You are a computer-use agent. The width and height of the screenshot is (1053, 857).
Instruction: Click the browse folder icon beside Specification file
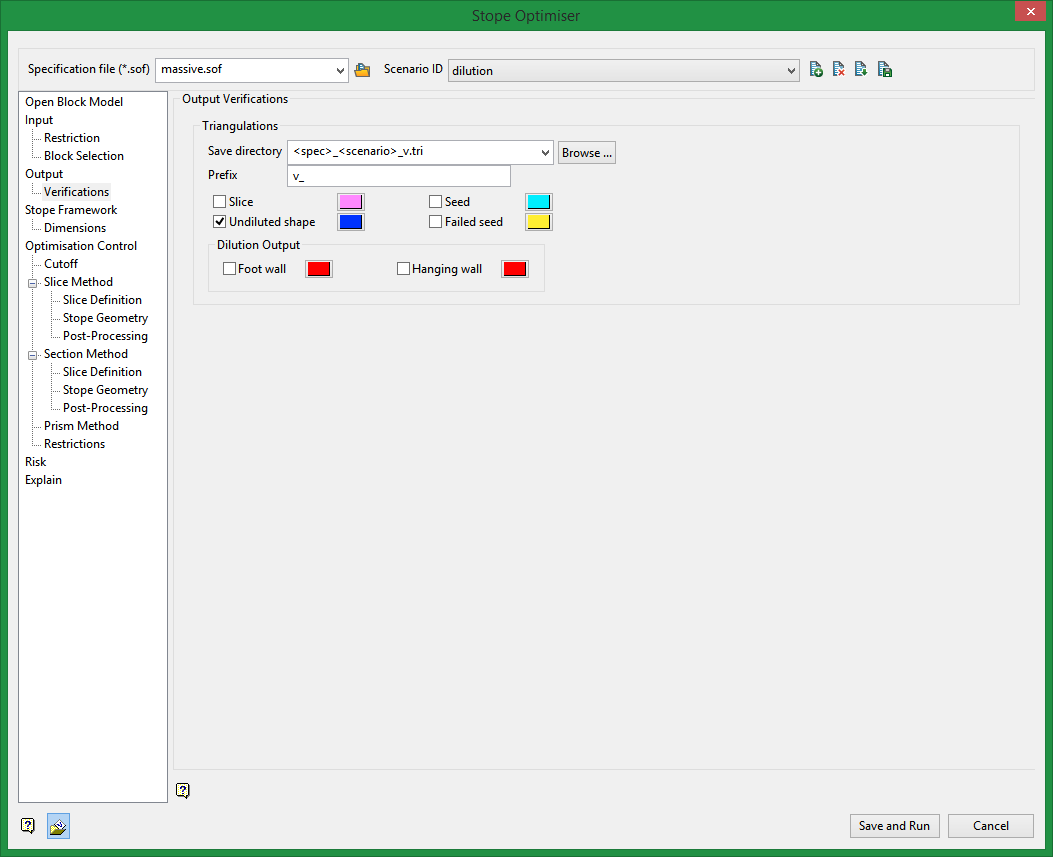coord(362,70)
